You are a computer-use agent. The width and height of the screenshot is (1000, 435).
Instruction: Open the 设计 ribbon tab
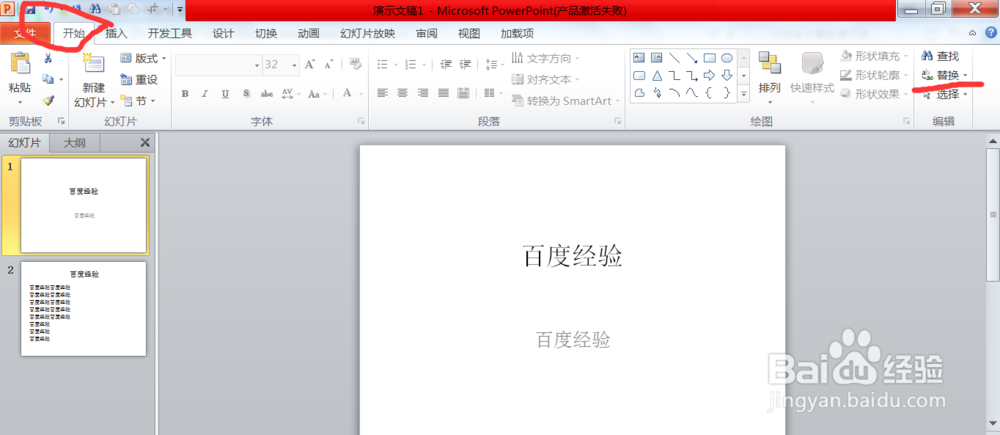tap(223, 34)
